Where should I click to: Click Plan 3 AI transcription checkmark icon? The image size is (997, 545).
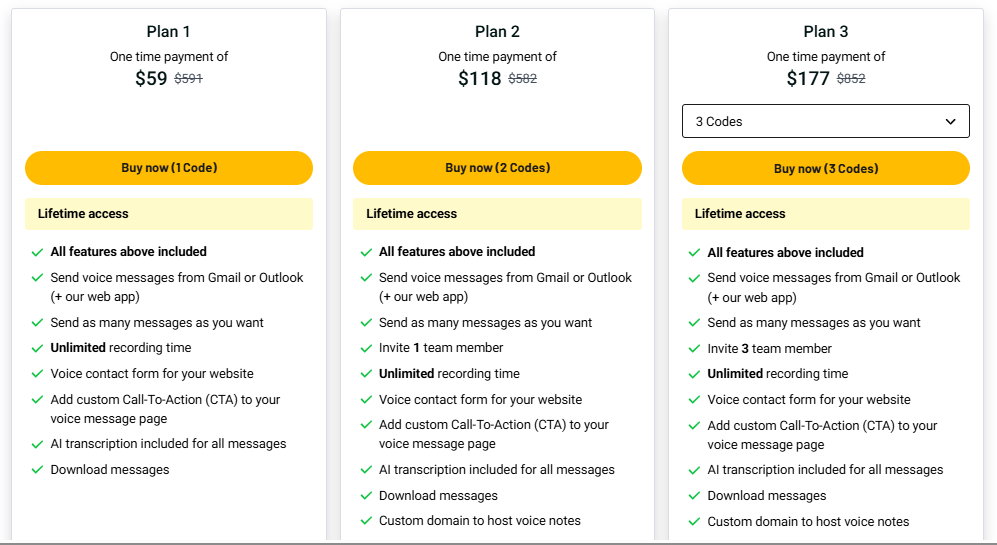(x=694, y=470)
